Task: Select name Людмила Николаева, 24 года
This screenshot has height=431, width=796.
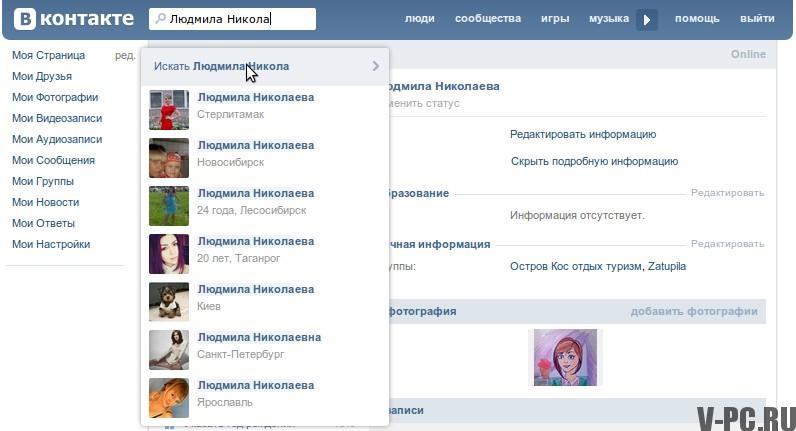Action: [x=256, y=193]
